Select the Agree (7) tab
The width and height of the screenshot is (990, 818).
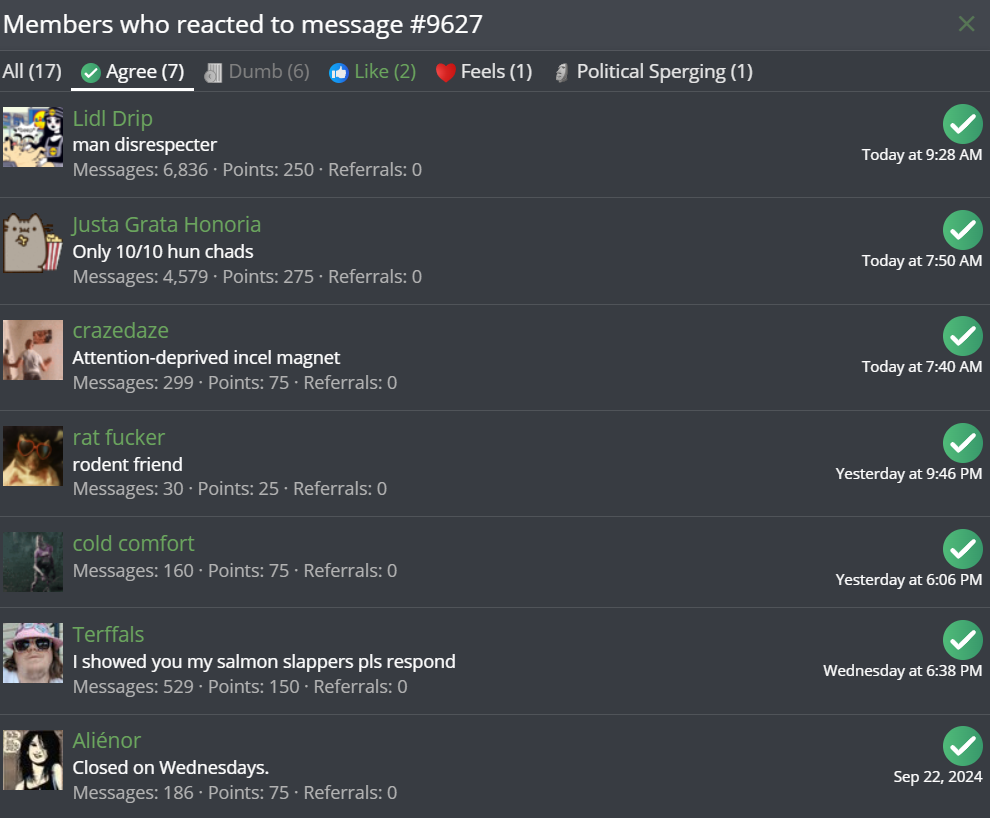pos(133,72)
